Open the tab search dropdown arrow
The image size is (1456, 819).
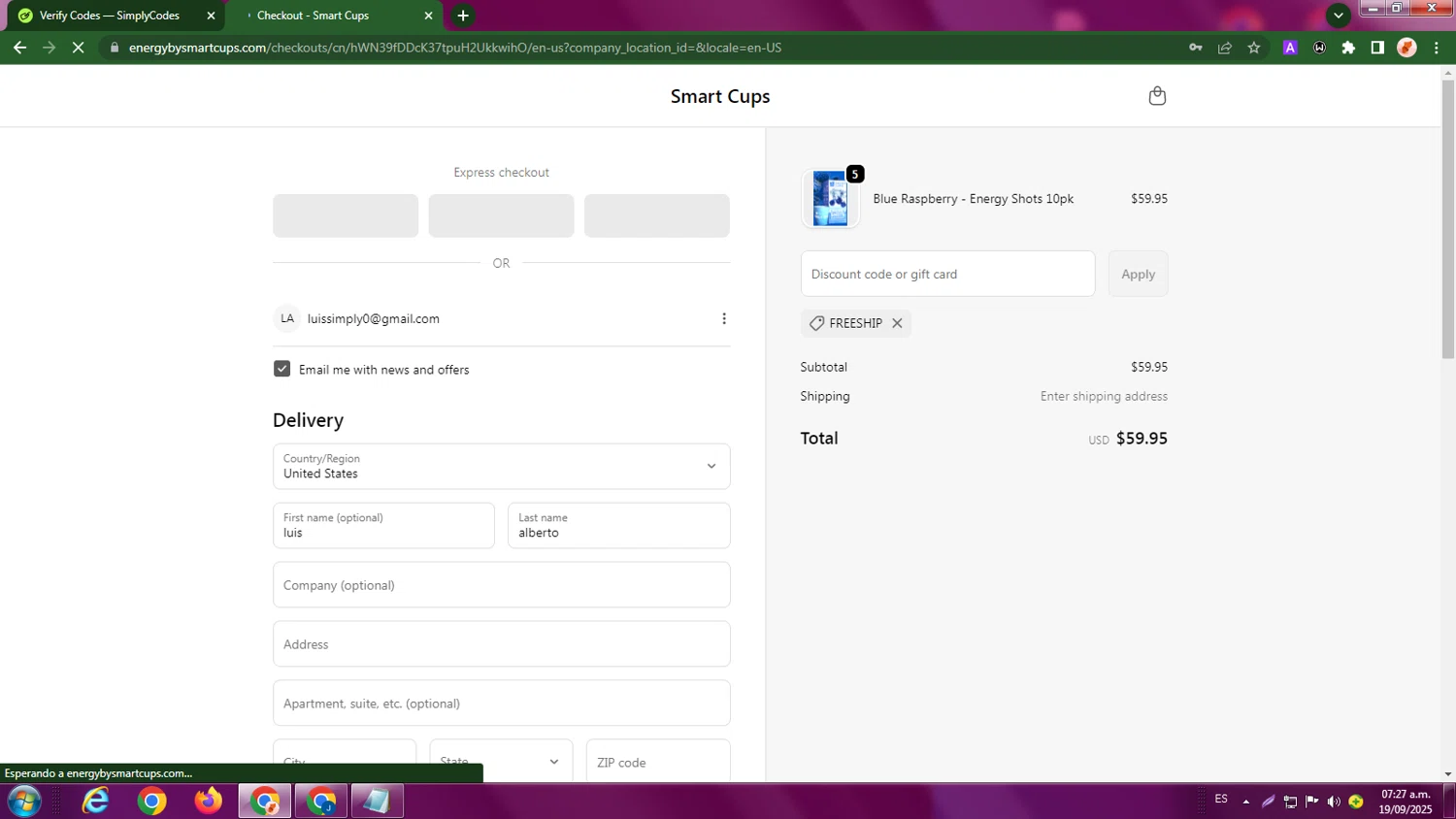[x=1338, y=16]
